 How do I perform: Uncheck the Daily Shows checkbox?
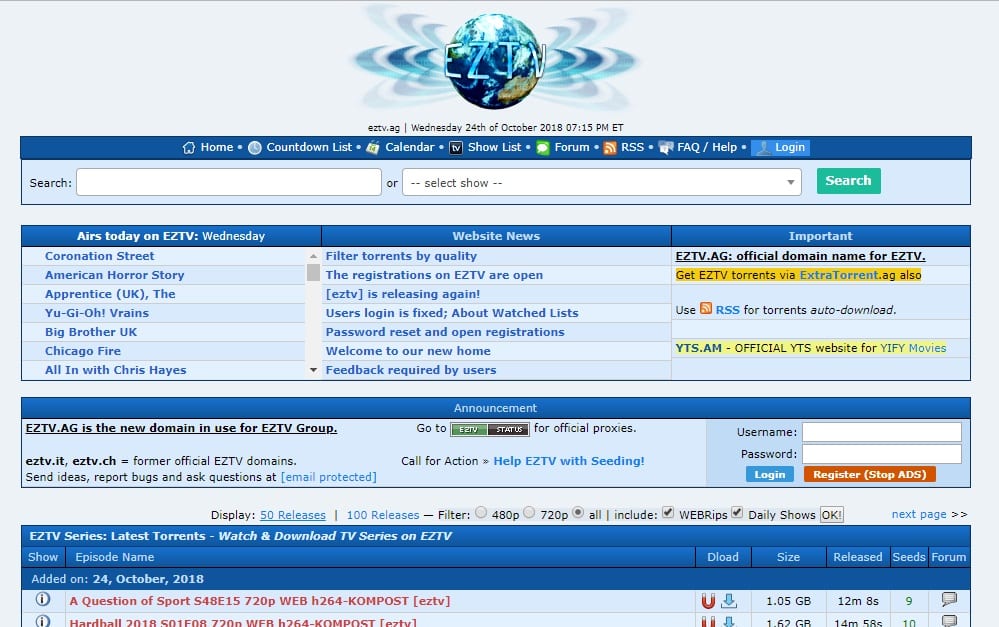[x=737, y=513]
